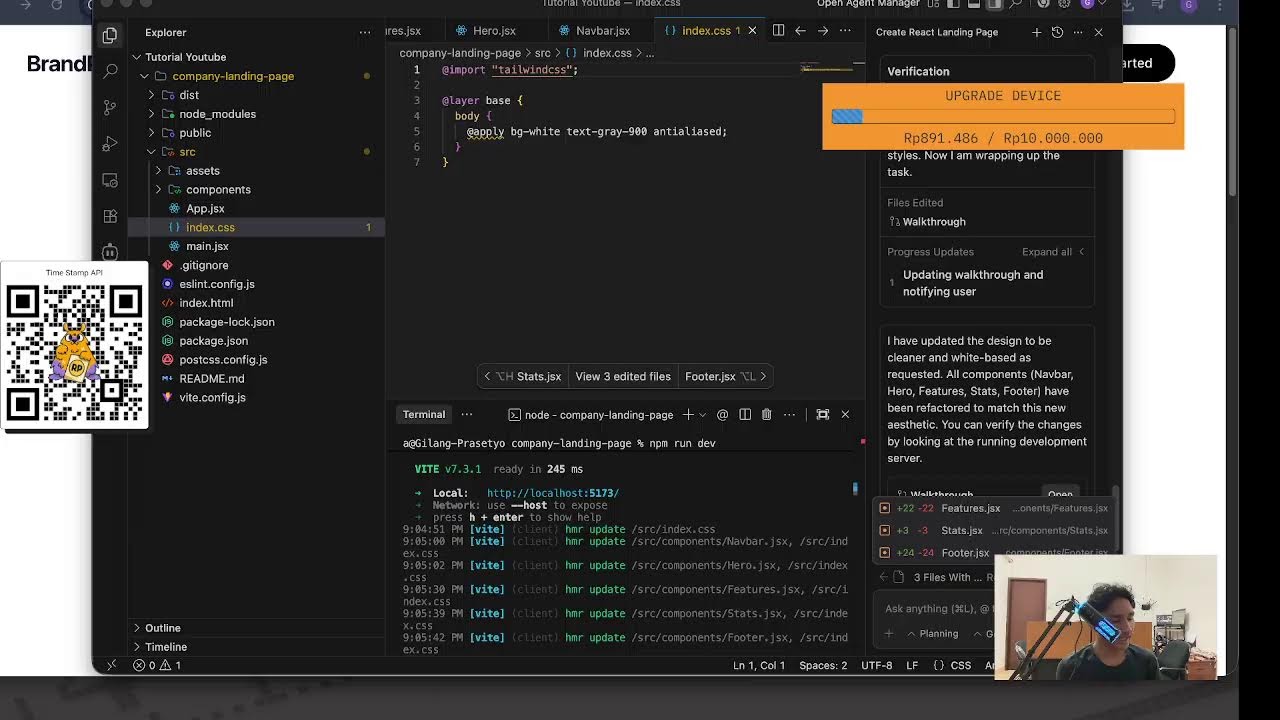The image size is (1280, 720).
Task: Open the Explorer view in activity bar
Action: tap(110, 36)
